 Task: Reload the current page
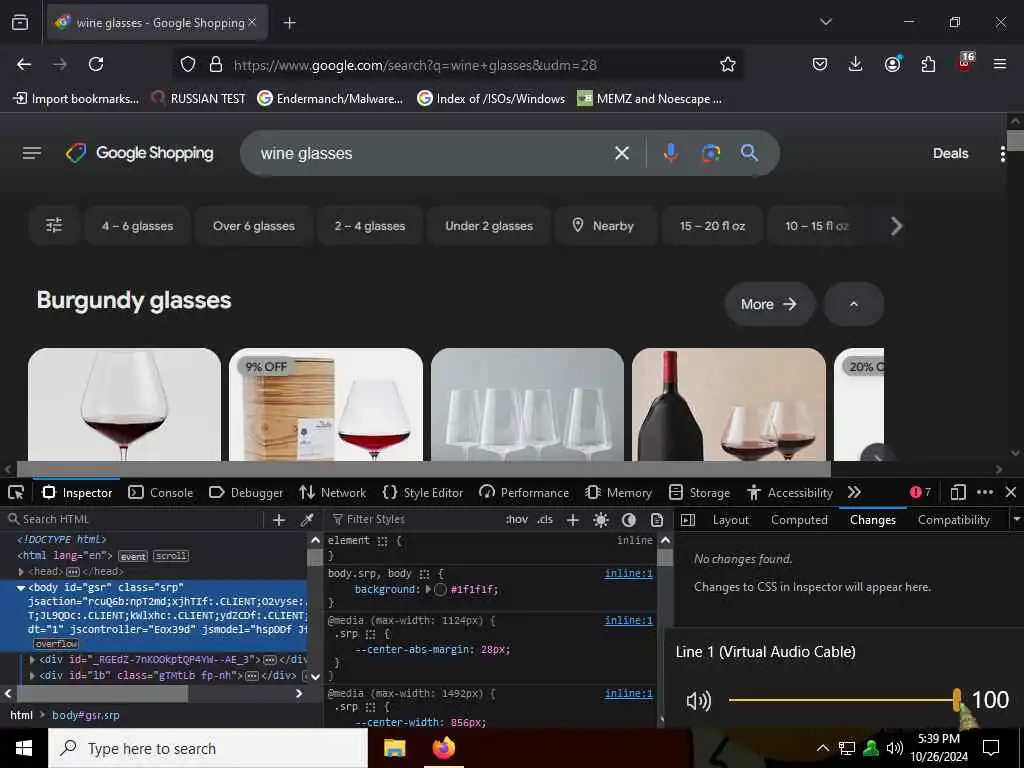[x=96, y=64]
